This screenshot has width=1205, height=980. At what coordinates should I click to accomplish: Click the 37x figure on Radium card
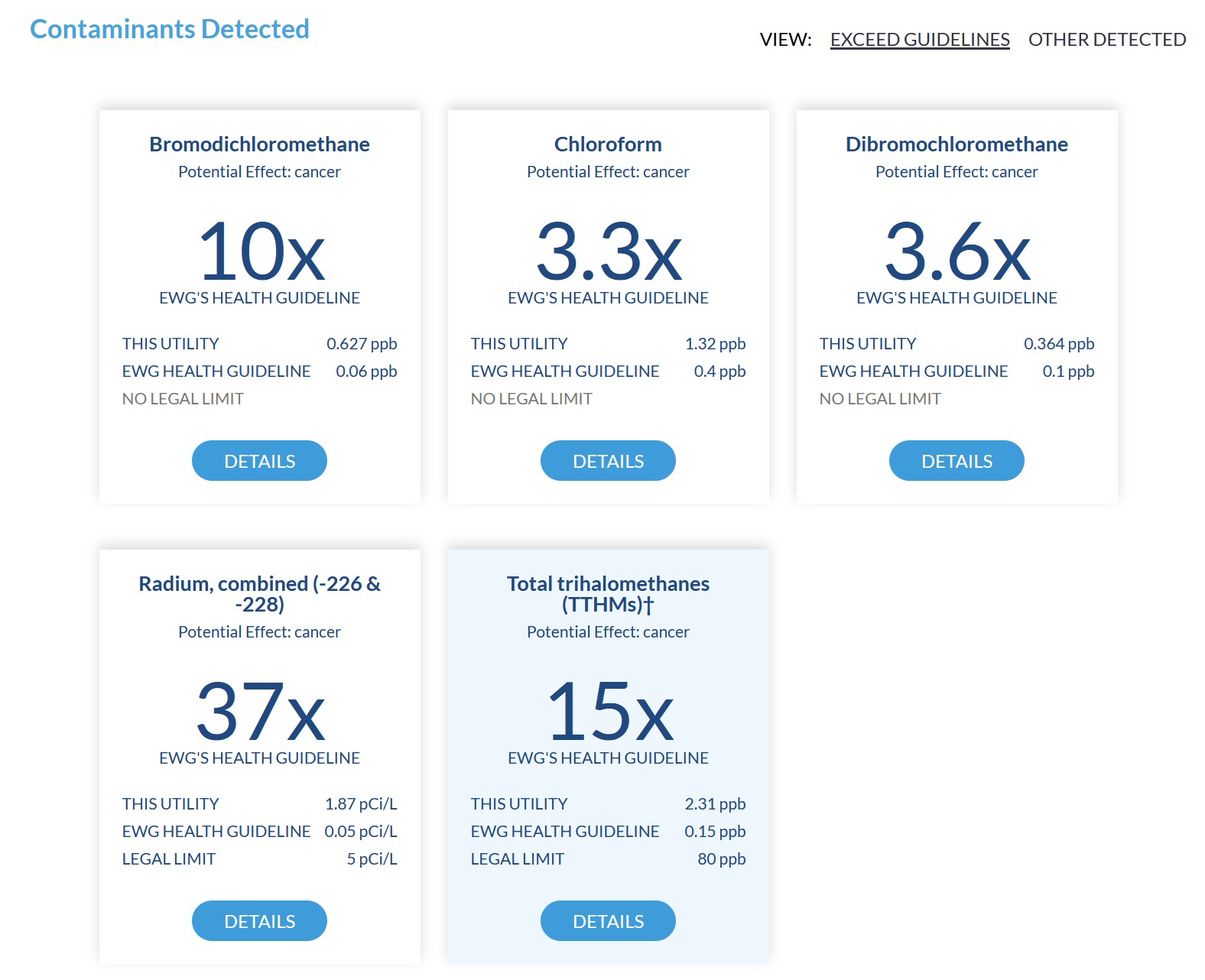[x=261, y=712]
